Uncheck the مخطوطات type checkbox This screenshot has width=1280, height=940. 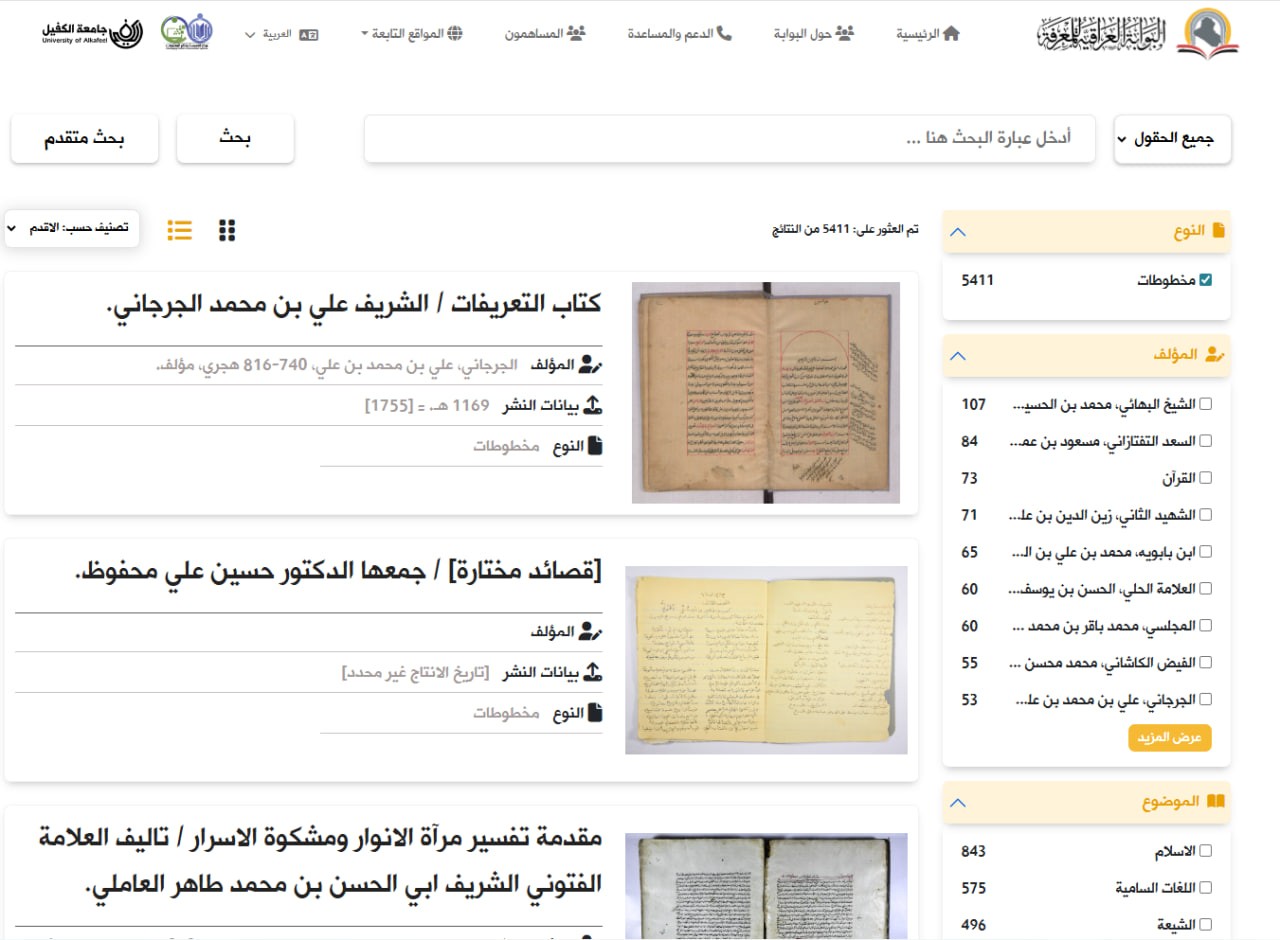(1205, 281)
